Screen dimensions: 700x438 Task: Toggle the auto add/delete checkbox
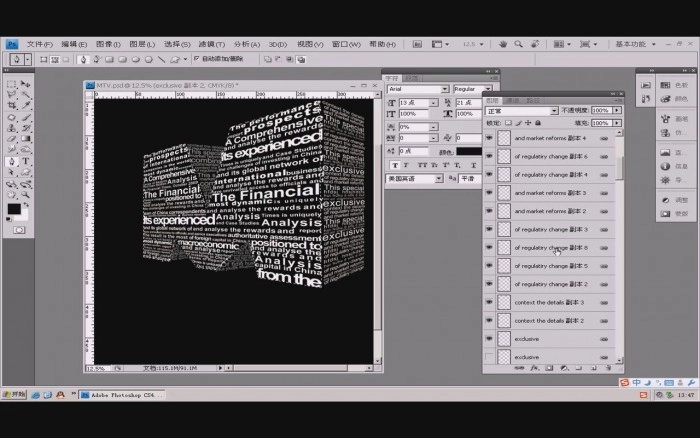(x=197, y=59)
